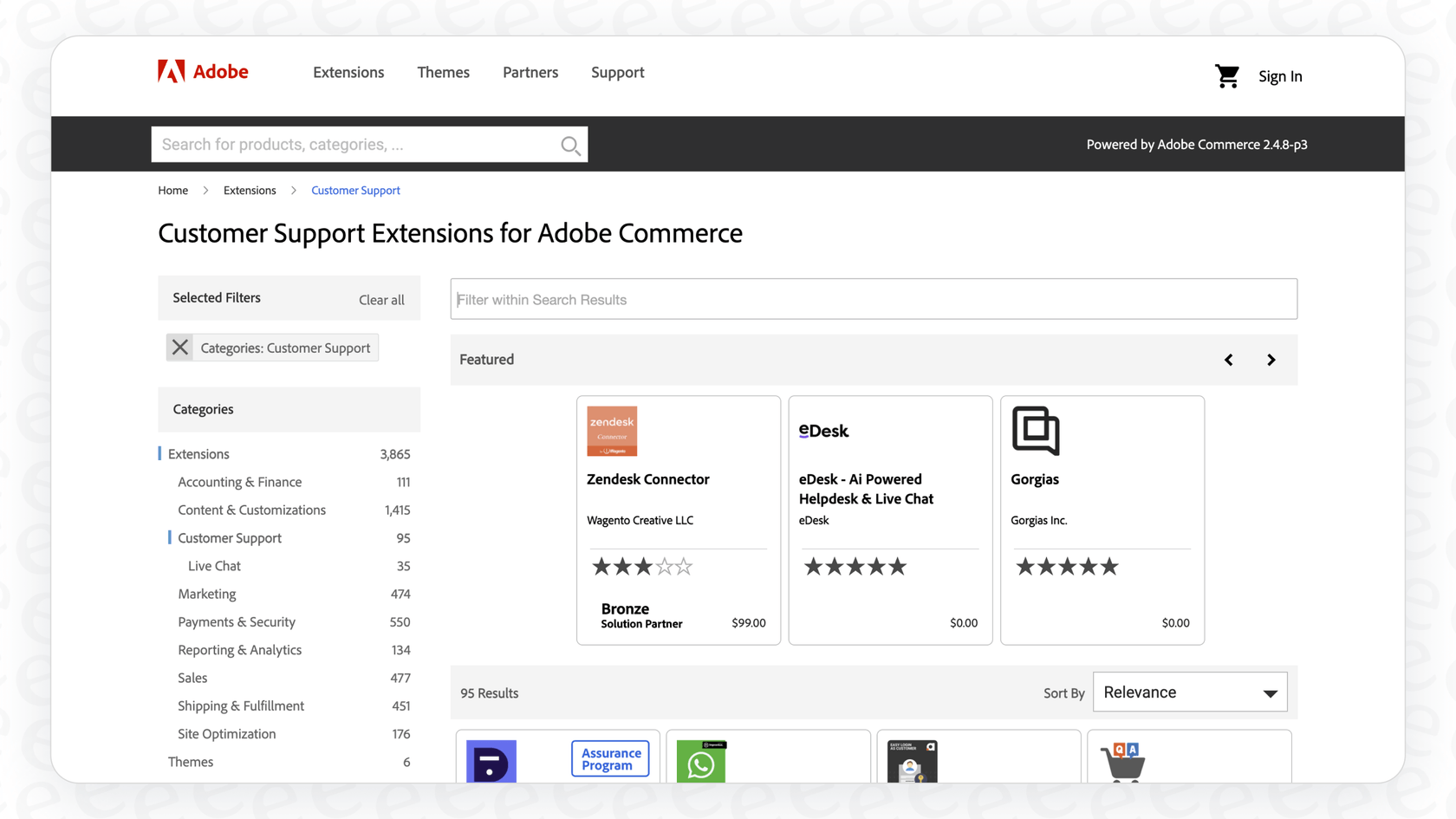Click the Clear all filters link
Viewport: 1456px width, 819px height.
(x=381, y=299)
